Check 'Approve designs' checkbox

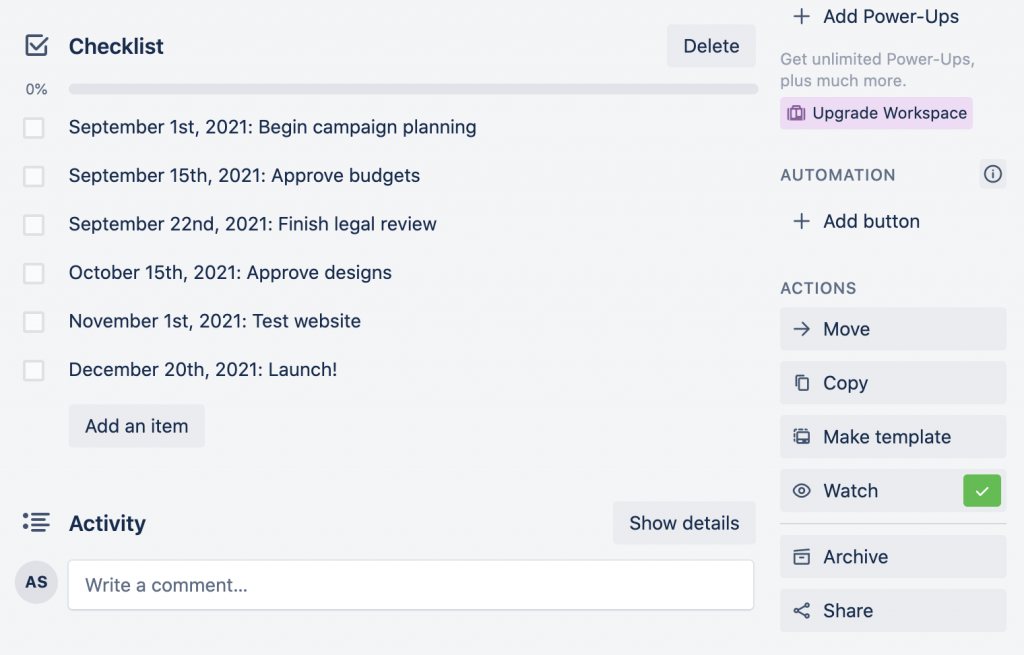pos(34,273)
